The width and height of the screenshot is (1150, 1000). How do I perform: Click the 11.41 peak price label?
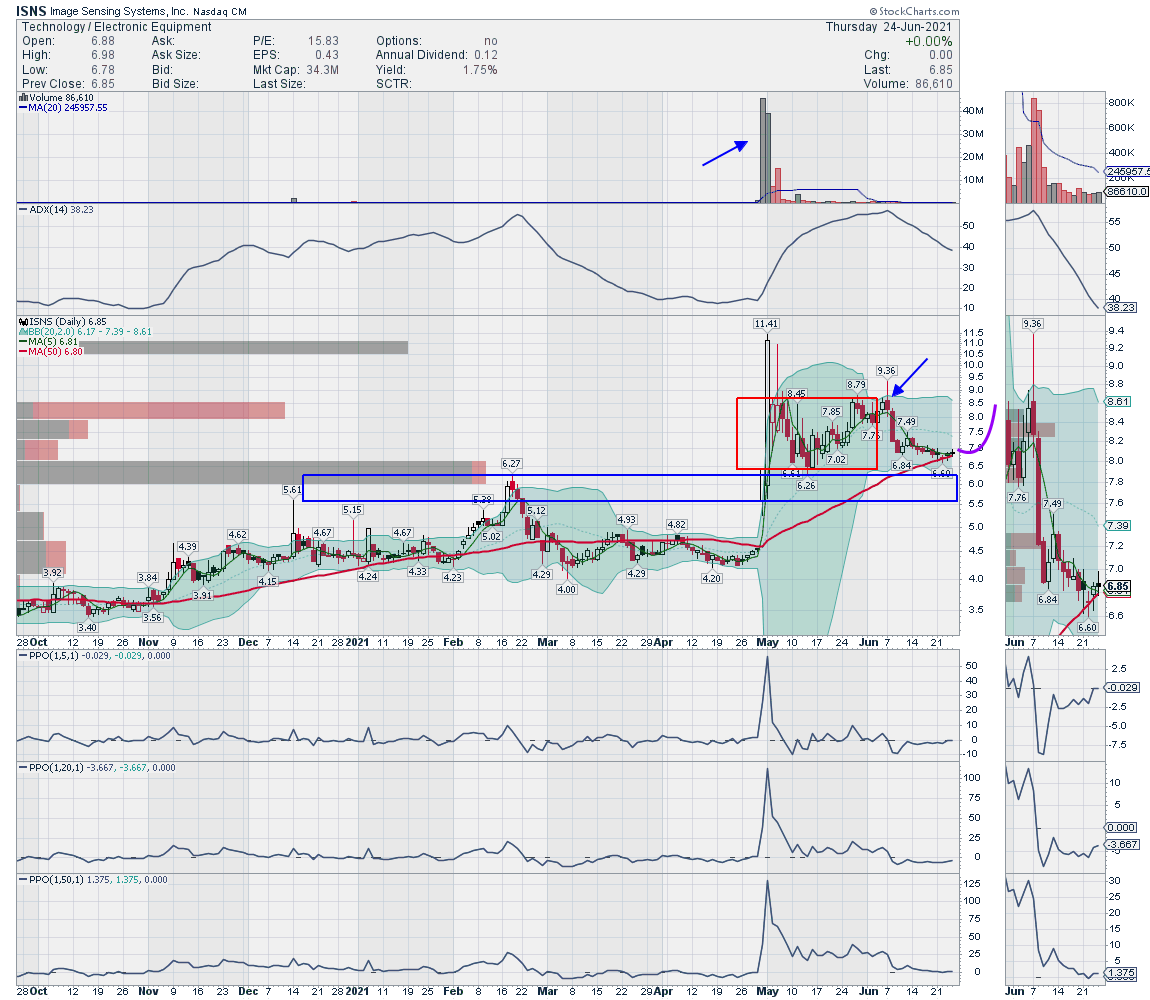pyautogui.click(x=766, y=324)
